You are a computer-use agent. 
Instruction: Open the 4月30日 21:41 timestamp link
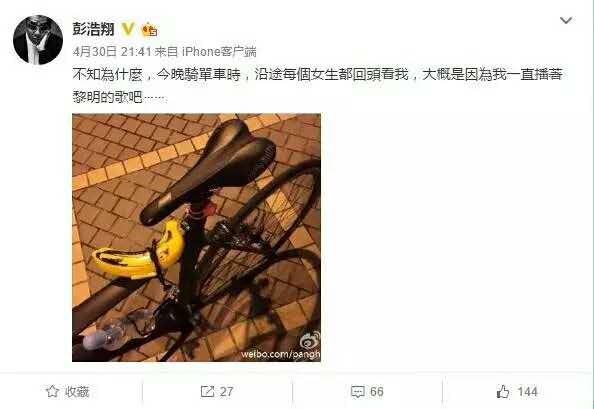pos(112,52)
